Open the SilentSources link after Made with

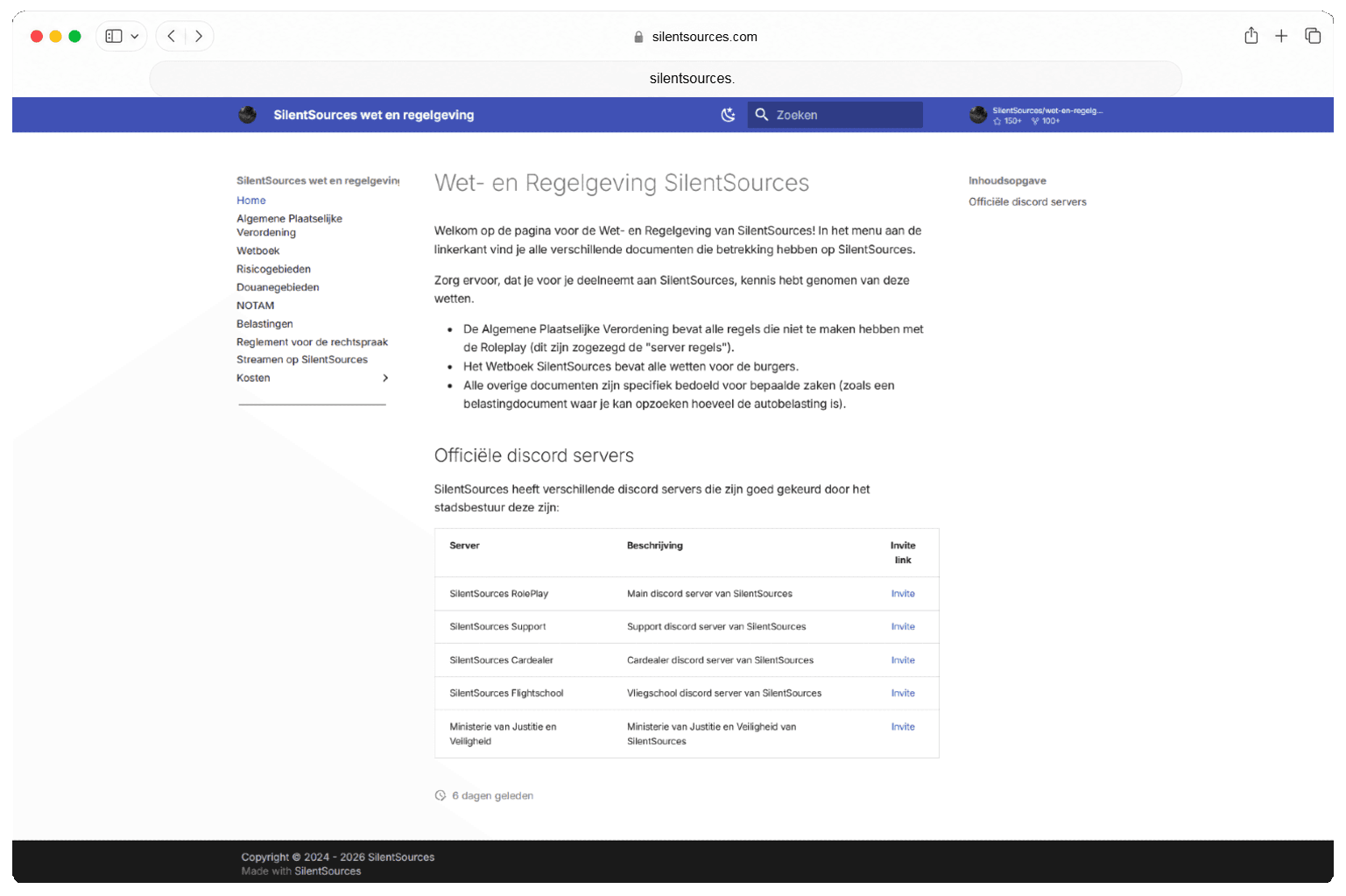pos(328,871)
